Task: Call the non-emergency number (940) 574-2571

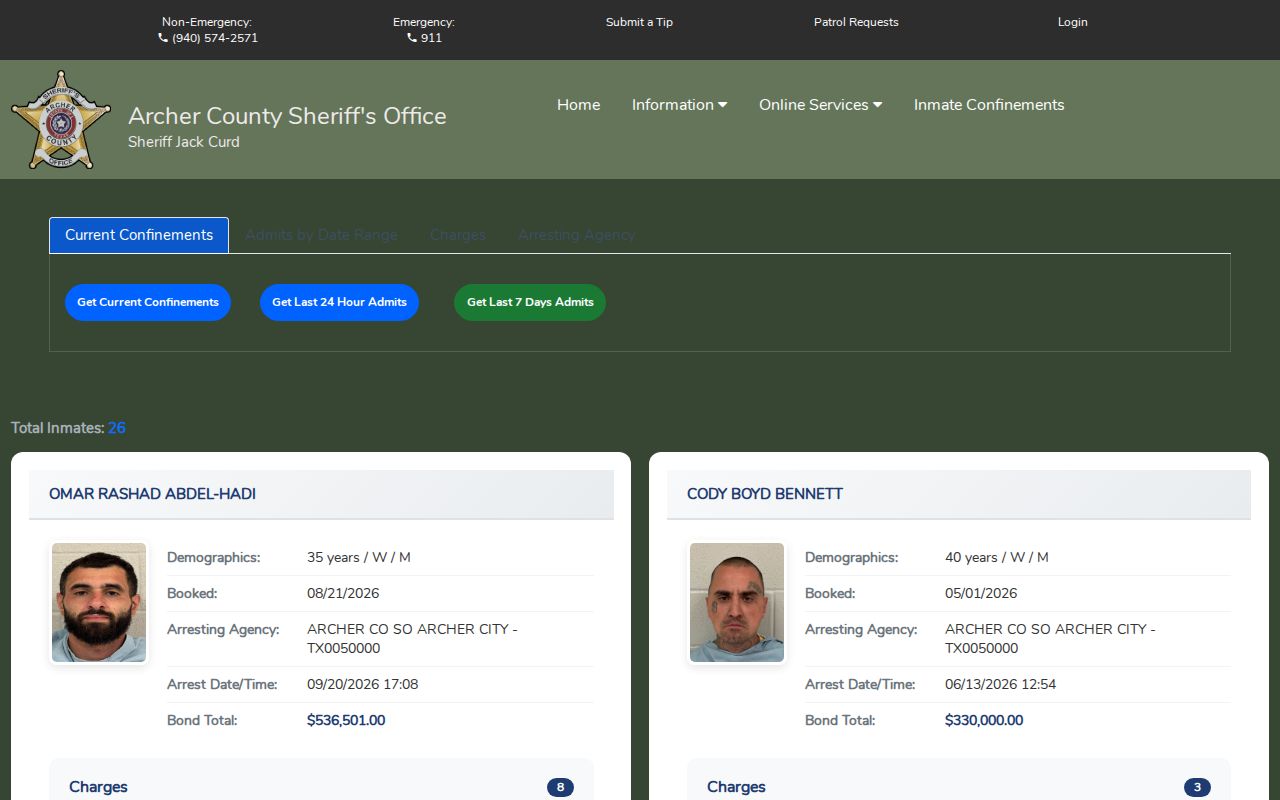Action: tap(215, 38)
